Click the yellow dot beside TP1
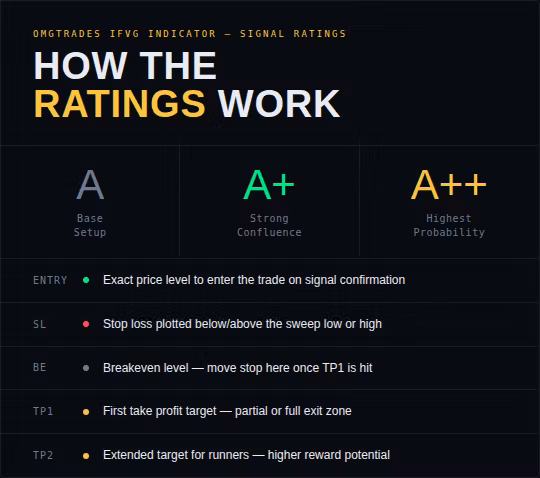This screenshot has width=540, height=478. [x=86, y=412]
